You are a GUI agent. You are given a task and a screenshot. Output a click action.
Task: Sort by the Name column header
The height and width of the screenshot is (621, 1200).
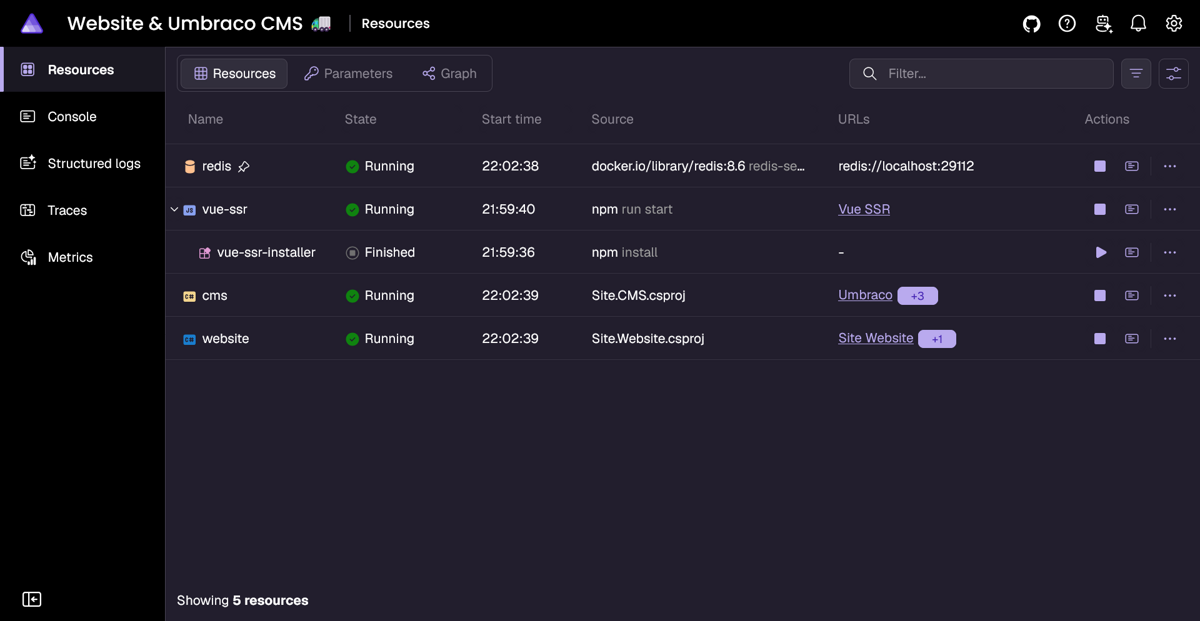coord(205,119)
